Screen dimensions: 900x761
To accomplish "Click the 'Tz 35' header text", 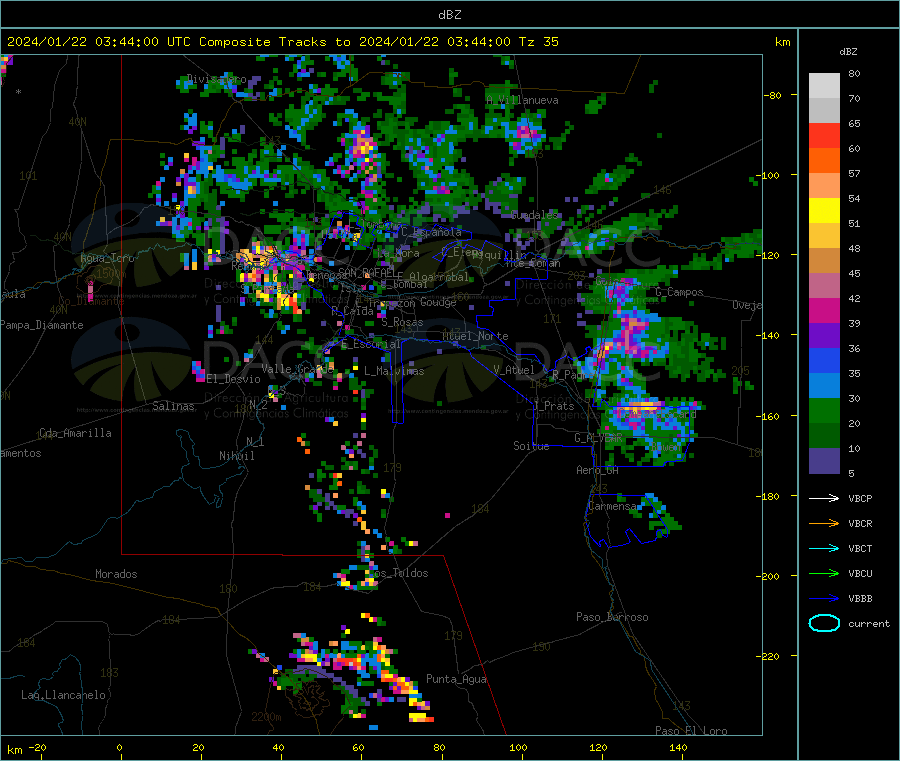I will click(x=538, y=42).
